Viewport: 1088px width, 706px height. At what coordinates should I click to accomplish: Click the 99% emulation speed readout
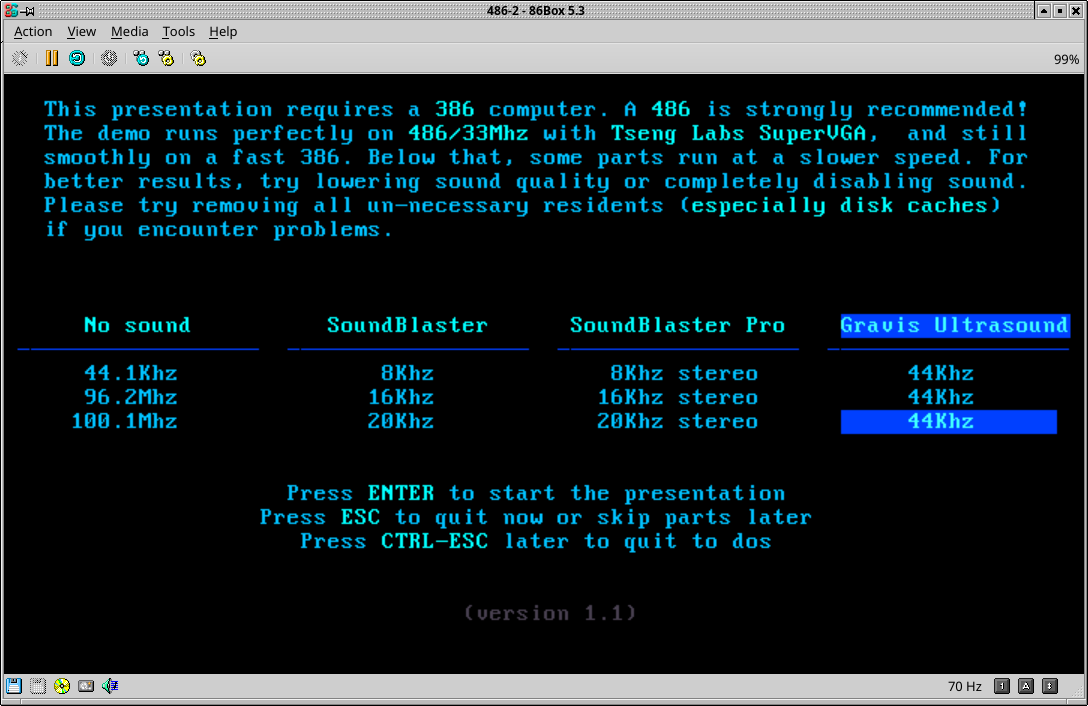coord(1066,60)
